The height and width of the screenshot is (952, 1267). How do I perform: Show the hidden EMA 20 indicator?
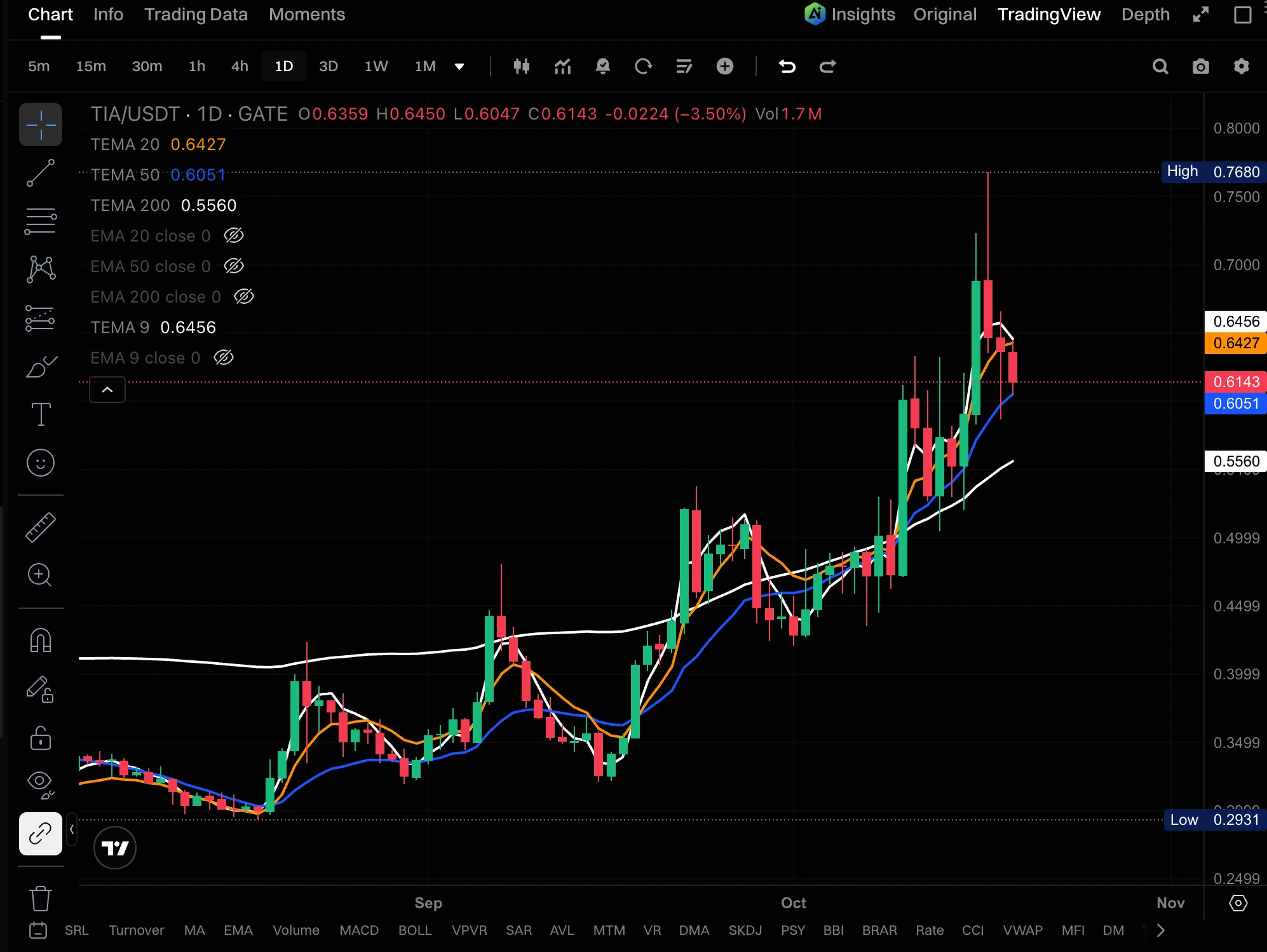coord(234,236)
